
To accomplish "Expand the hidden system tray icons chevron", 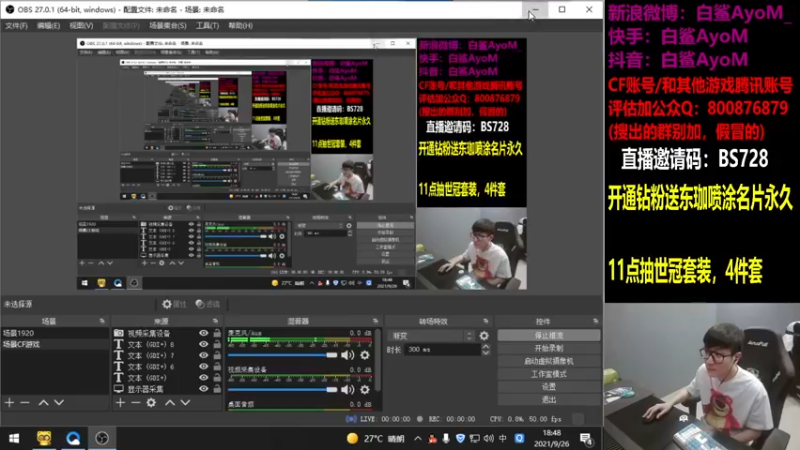I will (x=418, y=438).
